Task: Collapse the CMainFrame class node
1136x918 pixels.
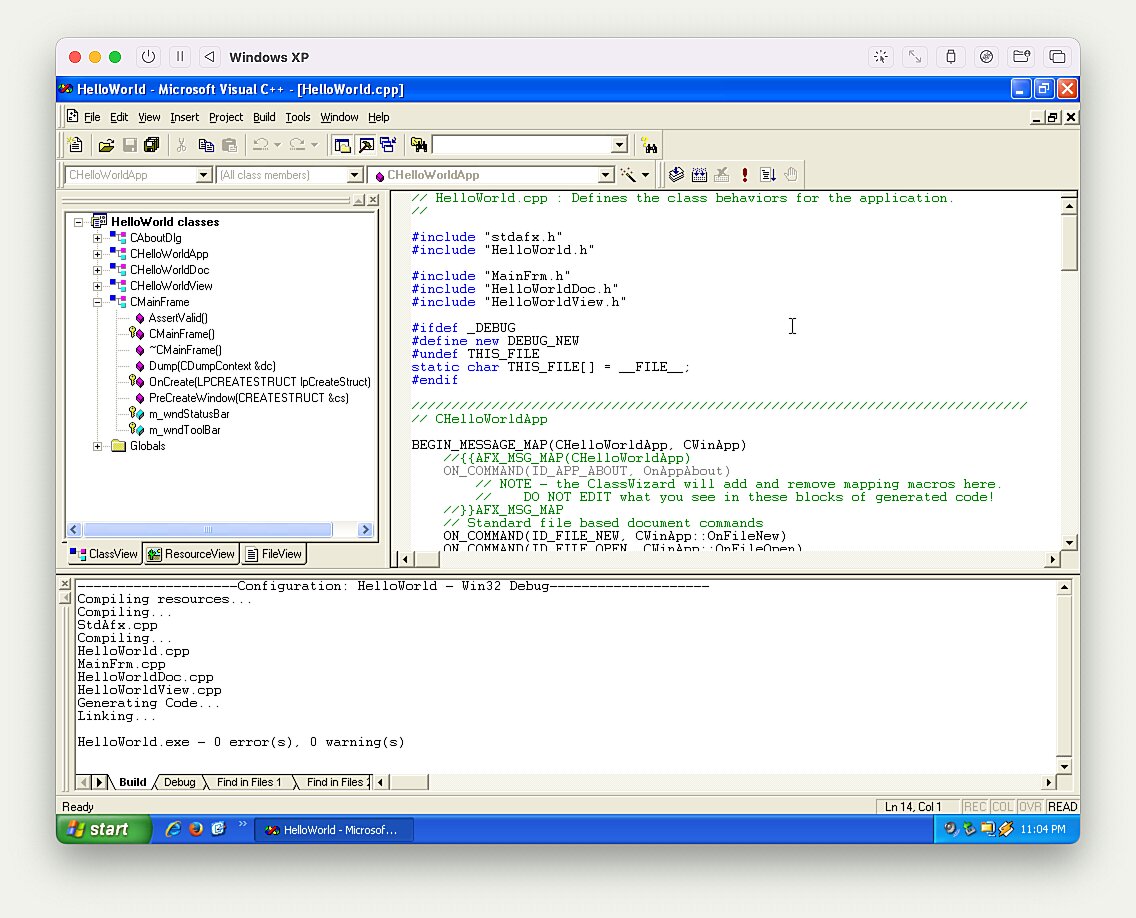Action: (x=98, y=302)
